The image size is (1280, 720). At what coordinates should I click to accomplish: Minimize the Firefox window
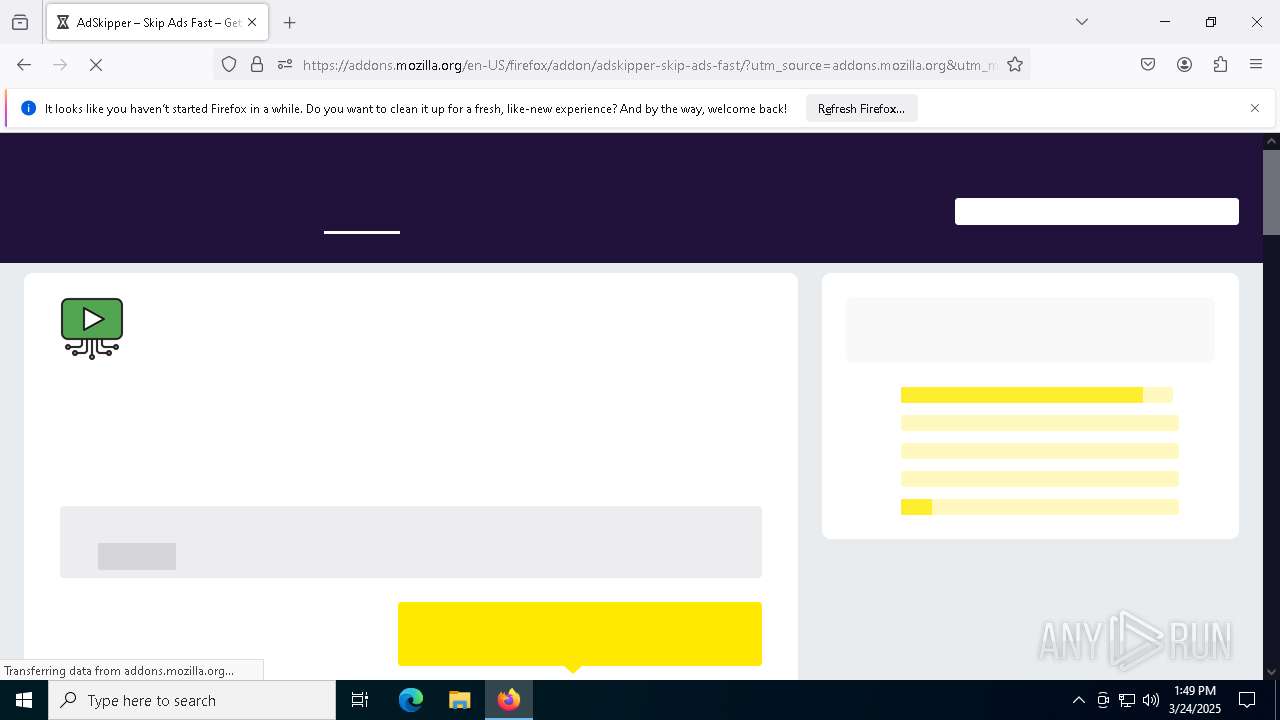pyautogui.click(x=1165, y=22)
